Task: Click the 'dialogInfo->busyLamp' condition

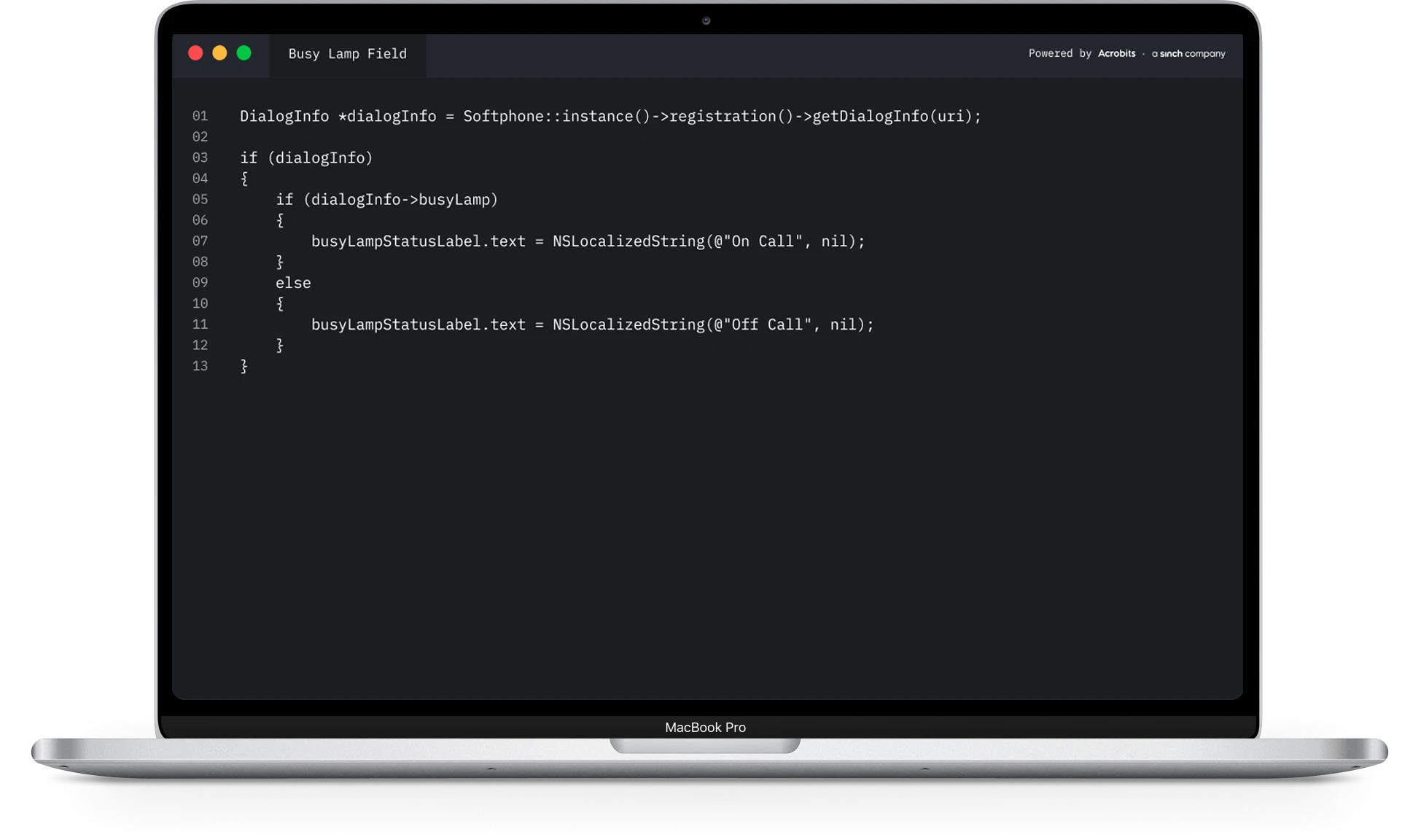Action: [400, 200]
